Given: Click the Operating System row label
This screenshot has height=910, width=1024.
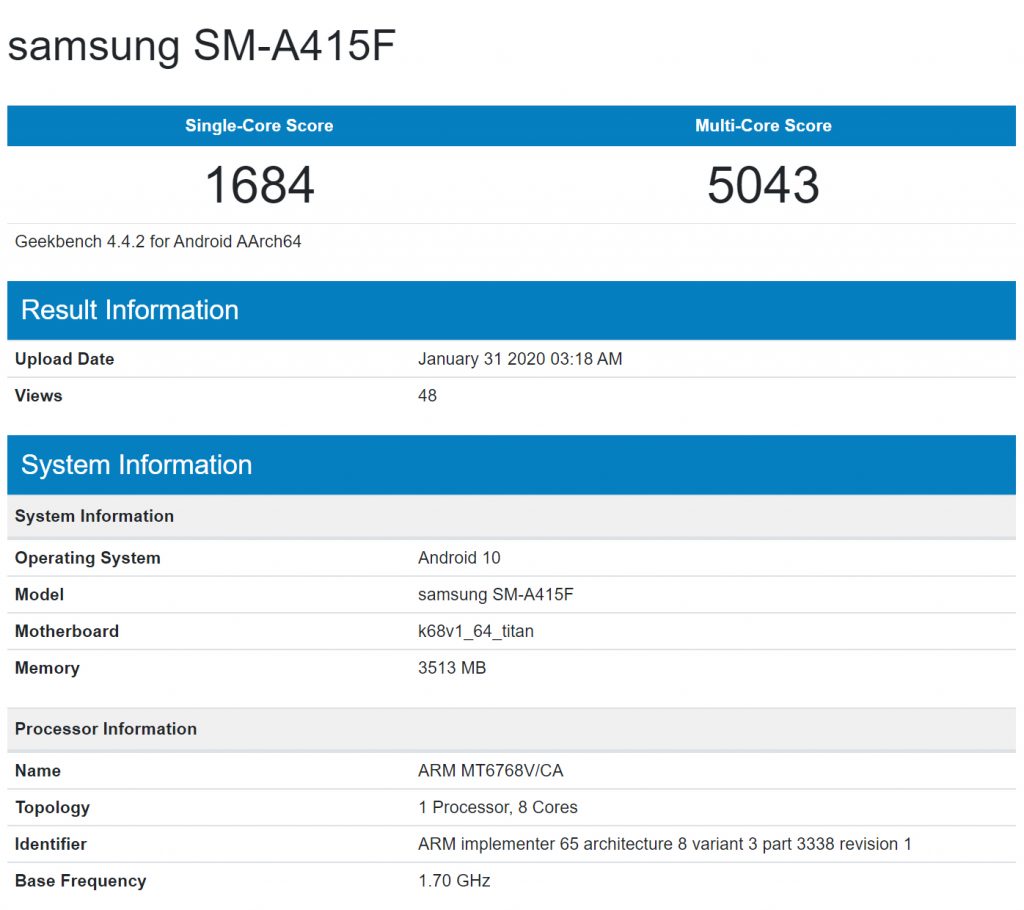Looking at the screenshot, I should point(88,558).
